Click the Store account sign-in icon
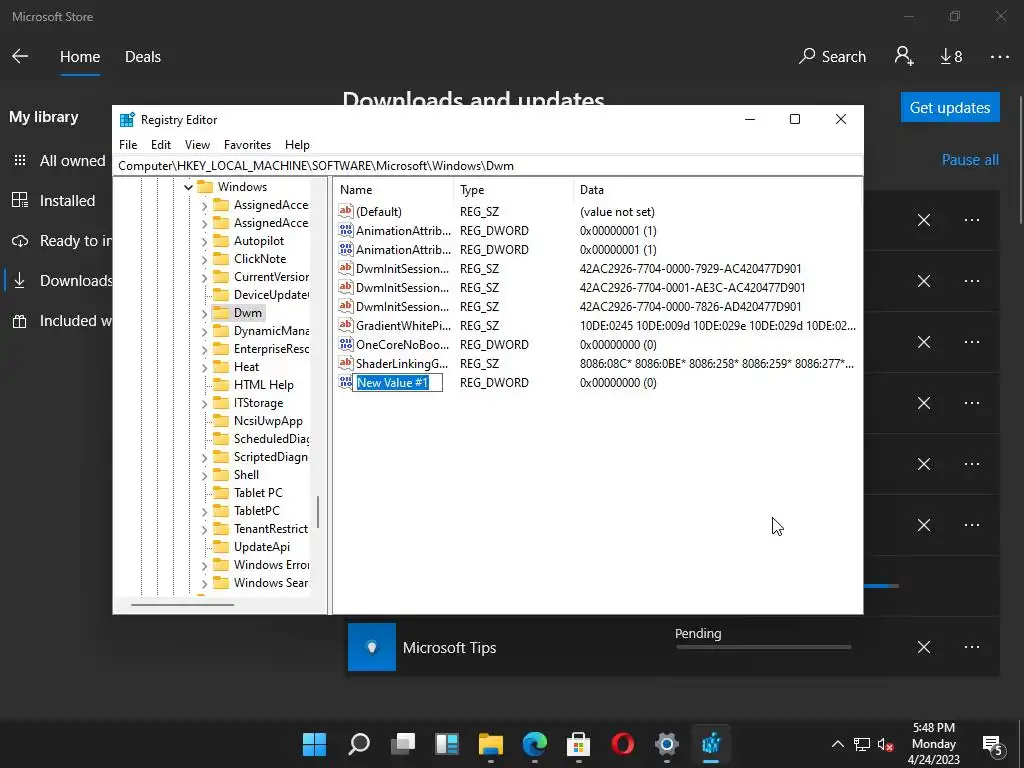Screen dimensions: 1024x768 [x=904, y=56]
